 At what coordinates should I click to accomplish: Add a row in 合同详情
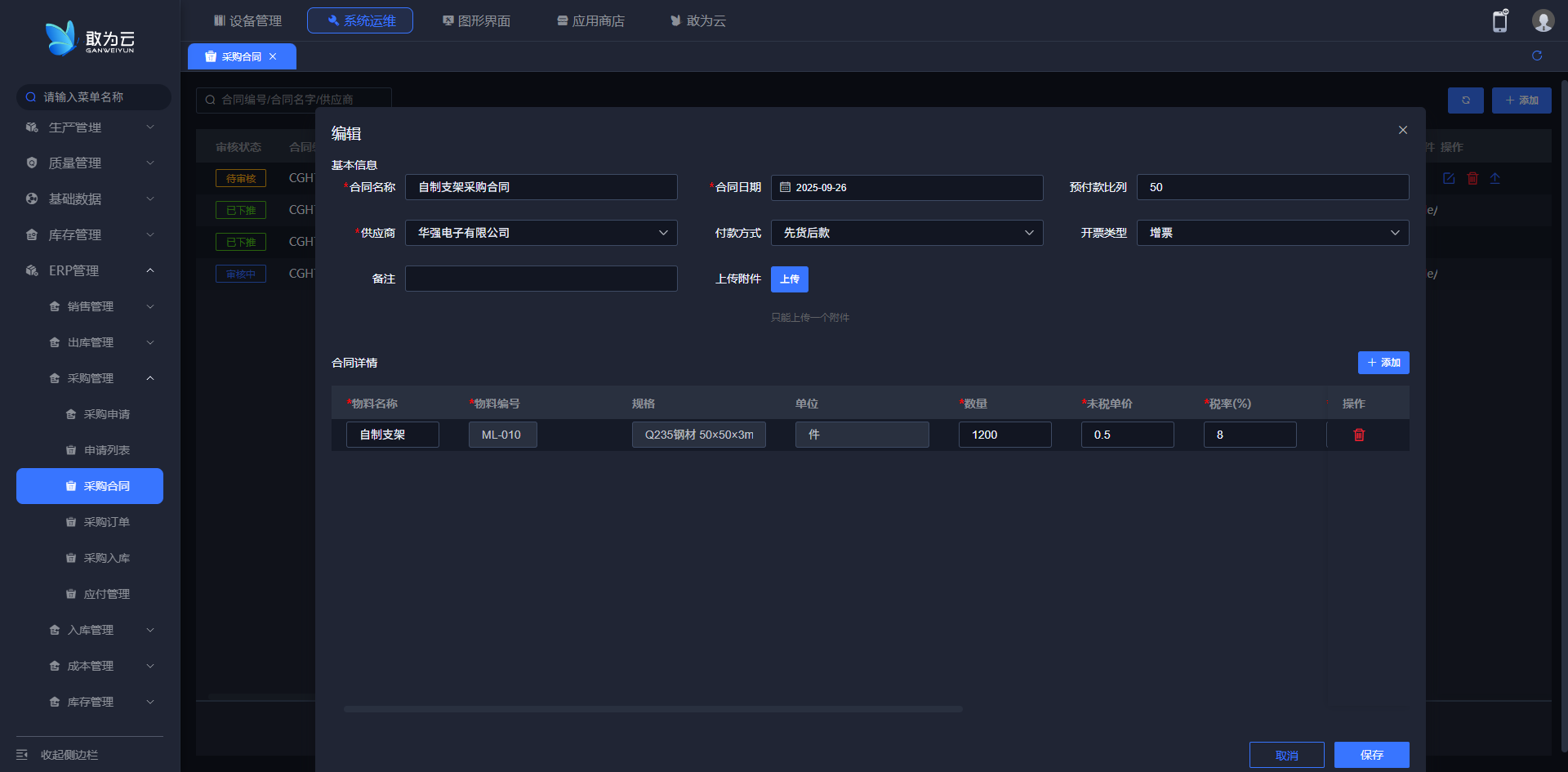tap(1383, 363)
